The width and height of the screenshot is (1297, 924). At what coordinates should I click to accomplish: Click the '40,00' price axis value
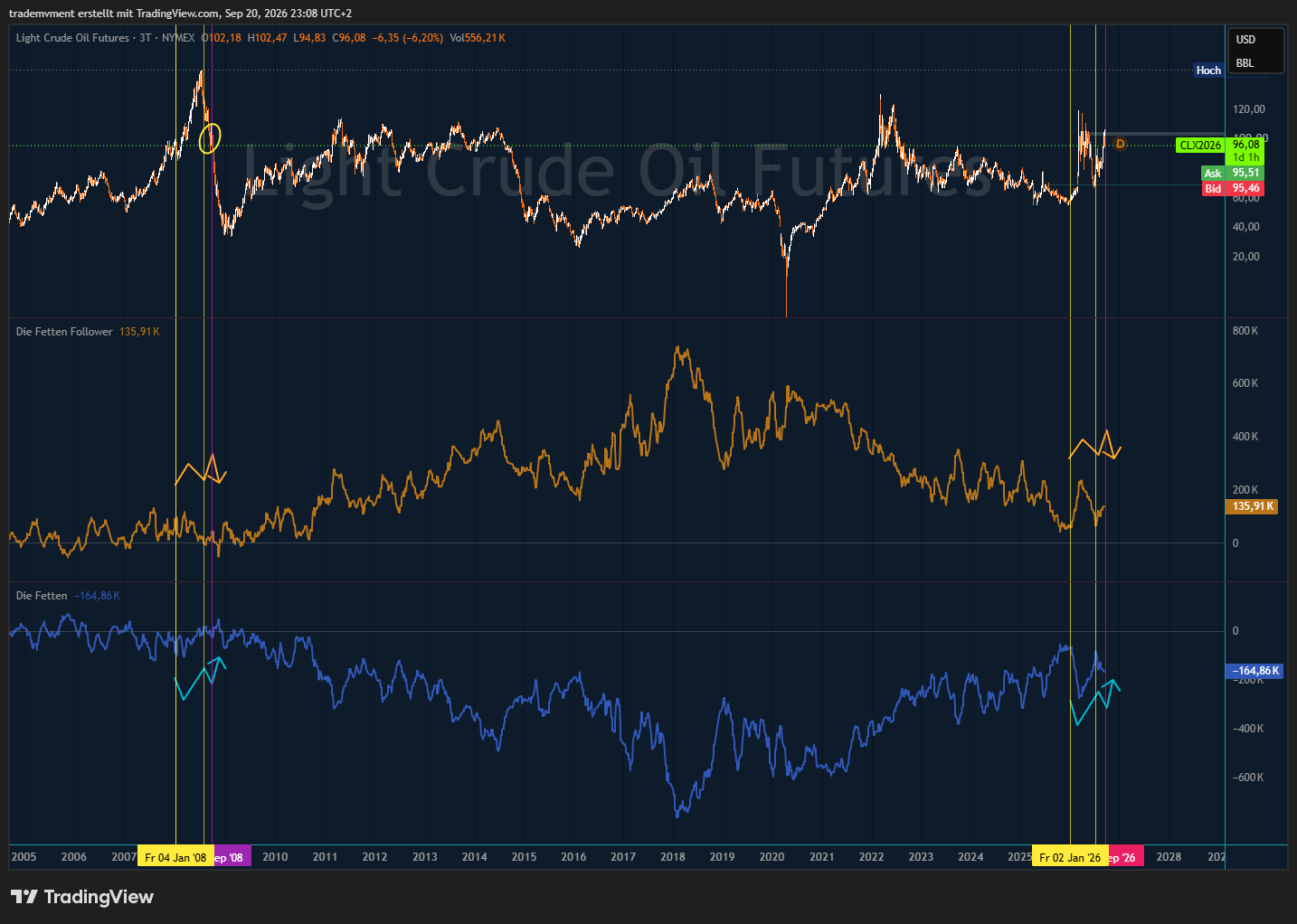point(1246,227)
